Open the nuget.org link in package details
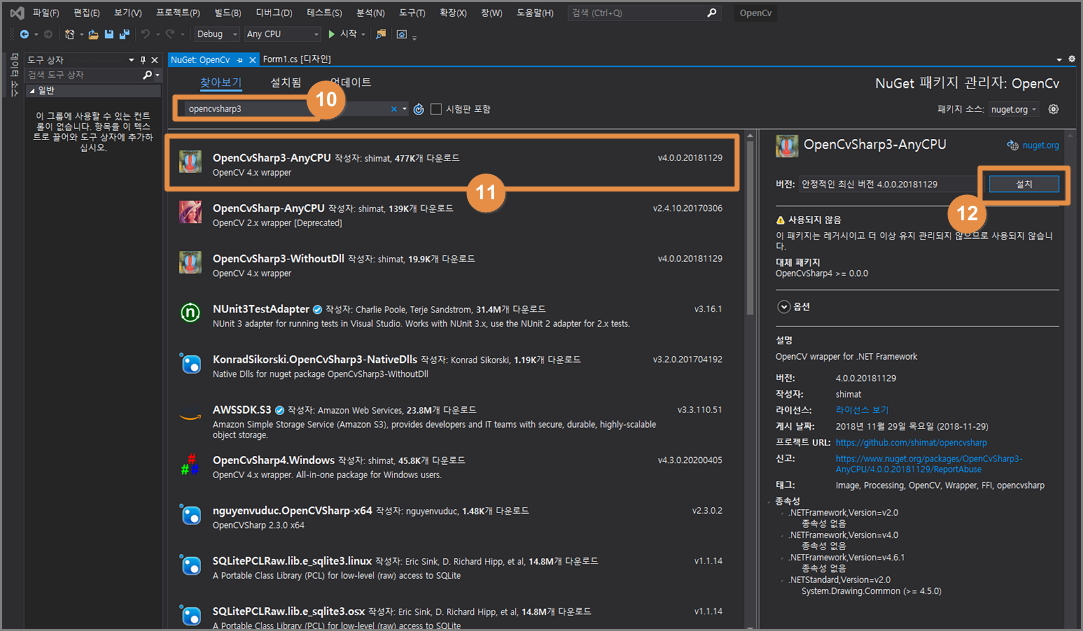 pyautogui.click(x=1040, y=145)
